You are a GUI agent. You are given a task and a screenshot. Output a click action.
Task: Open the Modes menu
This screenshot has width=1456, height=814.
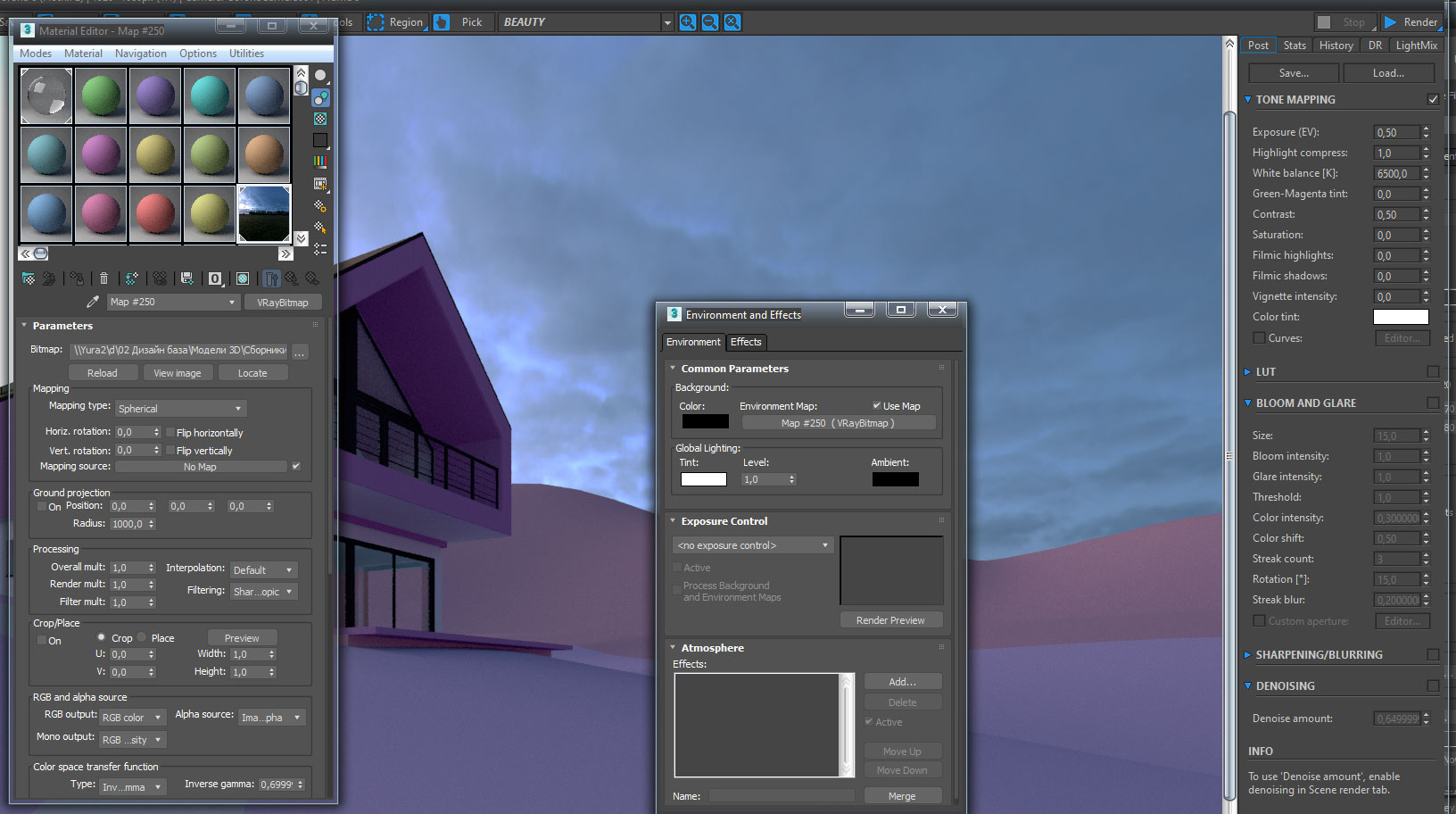(x=36, y=54)
